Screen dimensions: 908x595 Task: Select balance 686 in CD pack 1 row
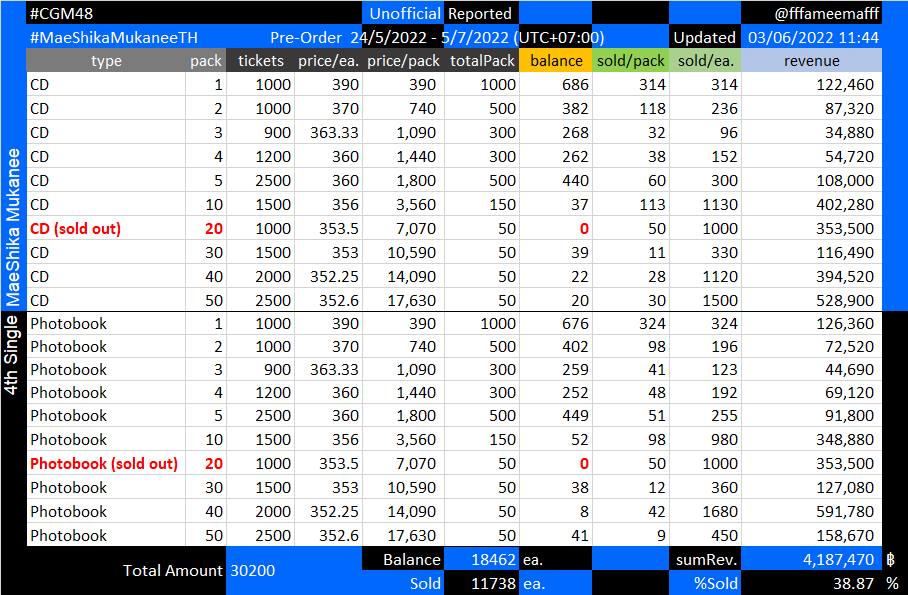[x=556, y=85]
